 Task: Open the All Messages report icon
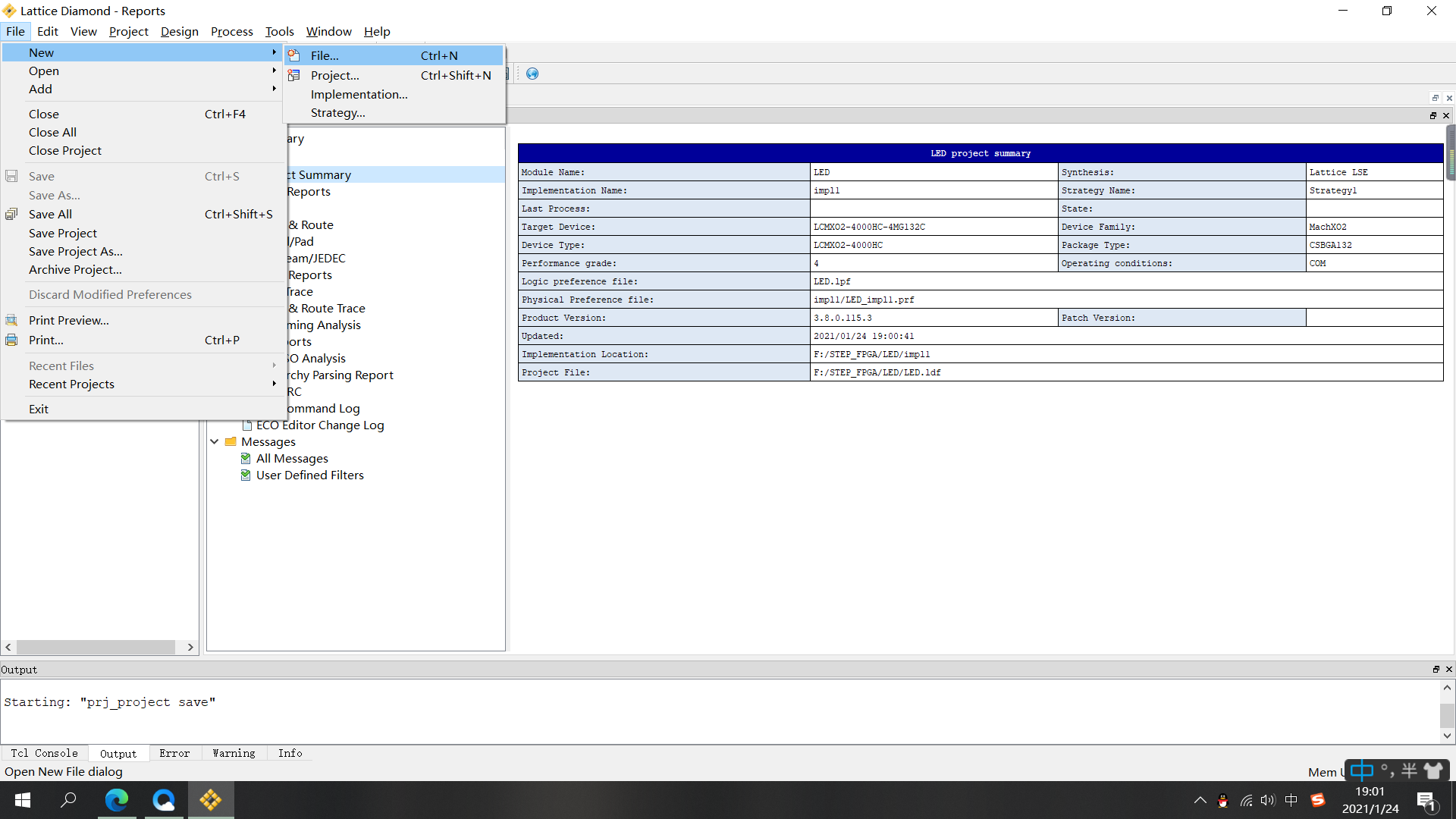click(x=246, y=459)
